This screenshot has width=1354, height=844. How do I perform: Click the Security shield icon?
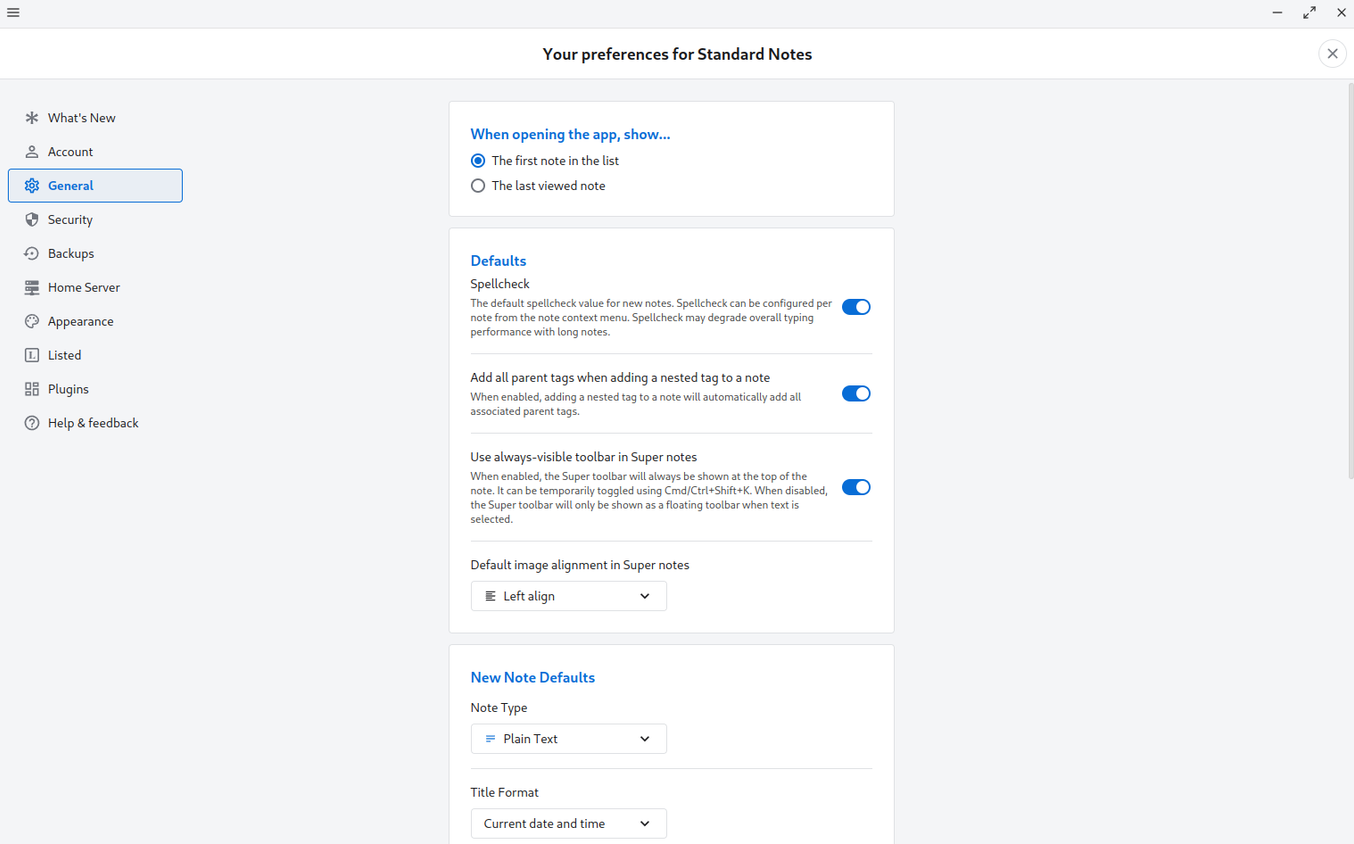pyautogui.click(x=32, y=220)
